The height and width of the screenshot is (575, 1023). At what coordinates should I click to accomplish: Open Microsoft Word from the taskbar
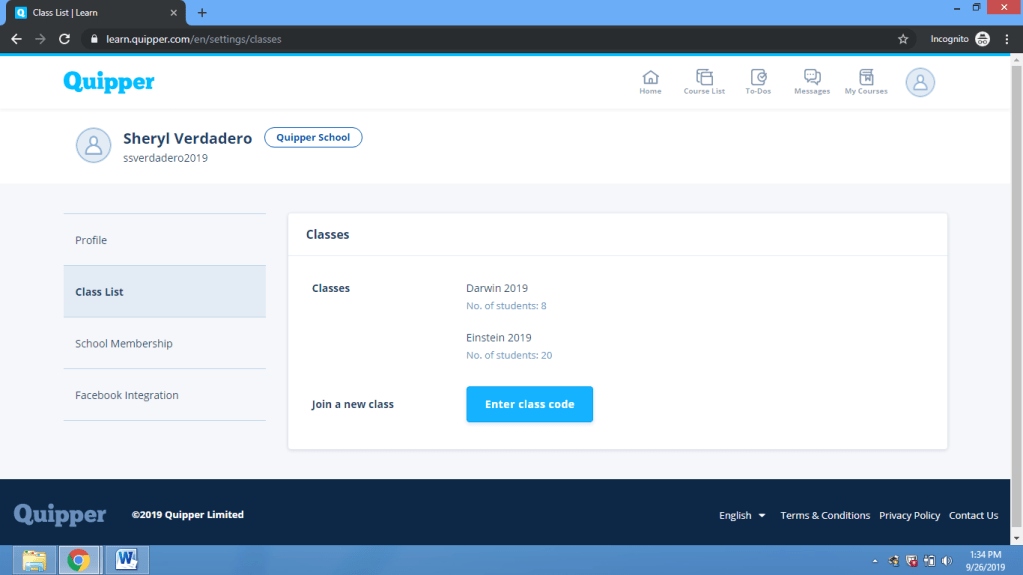[x=126, y=560]
